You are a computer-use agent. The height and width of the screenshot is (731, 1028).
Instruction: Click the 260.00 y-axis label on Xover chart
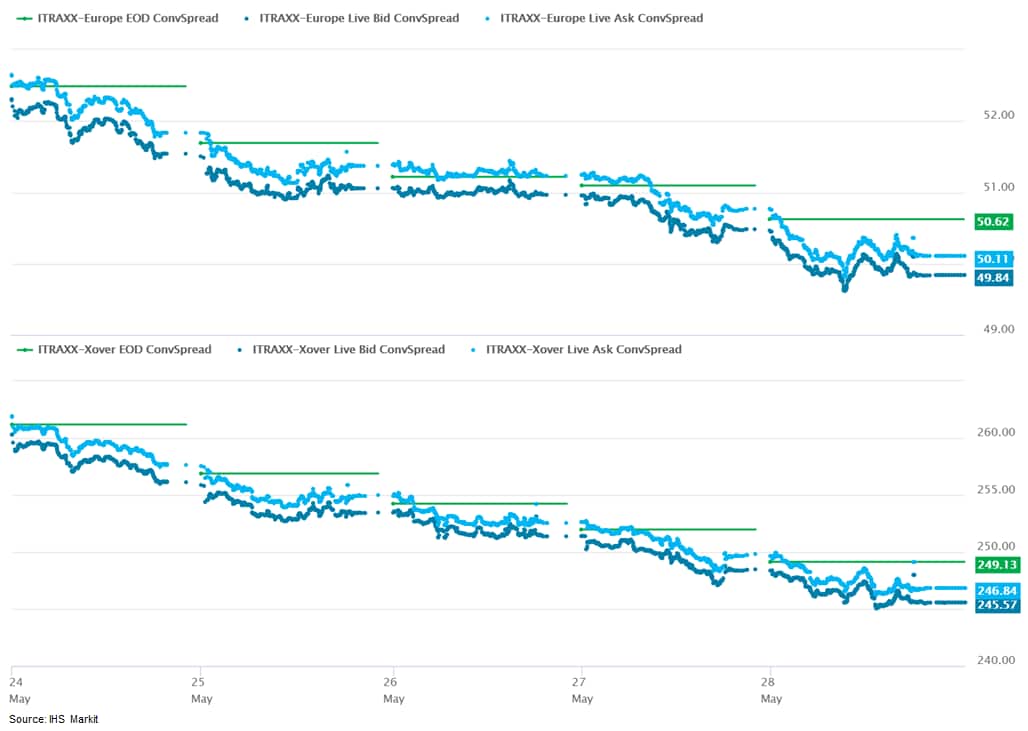[996, 433]
